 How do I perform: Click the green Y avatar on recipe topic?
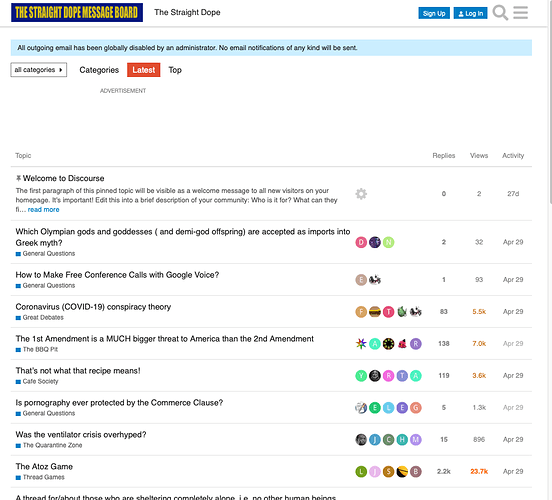[361, 376]
